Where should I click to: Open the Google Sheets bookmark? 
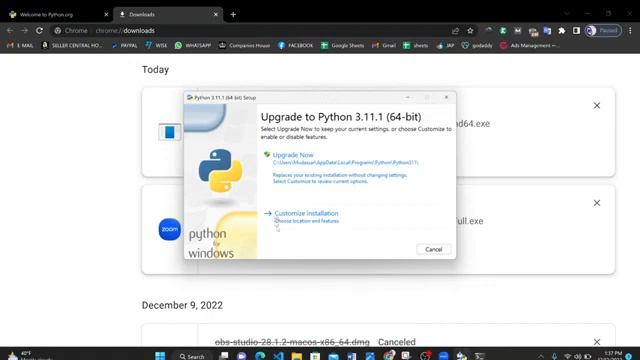(342, 45)
